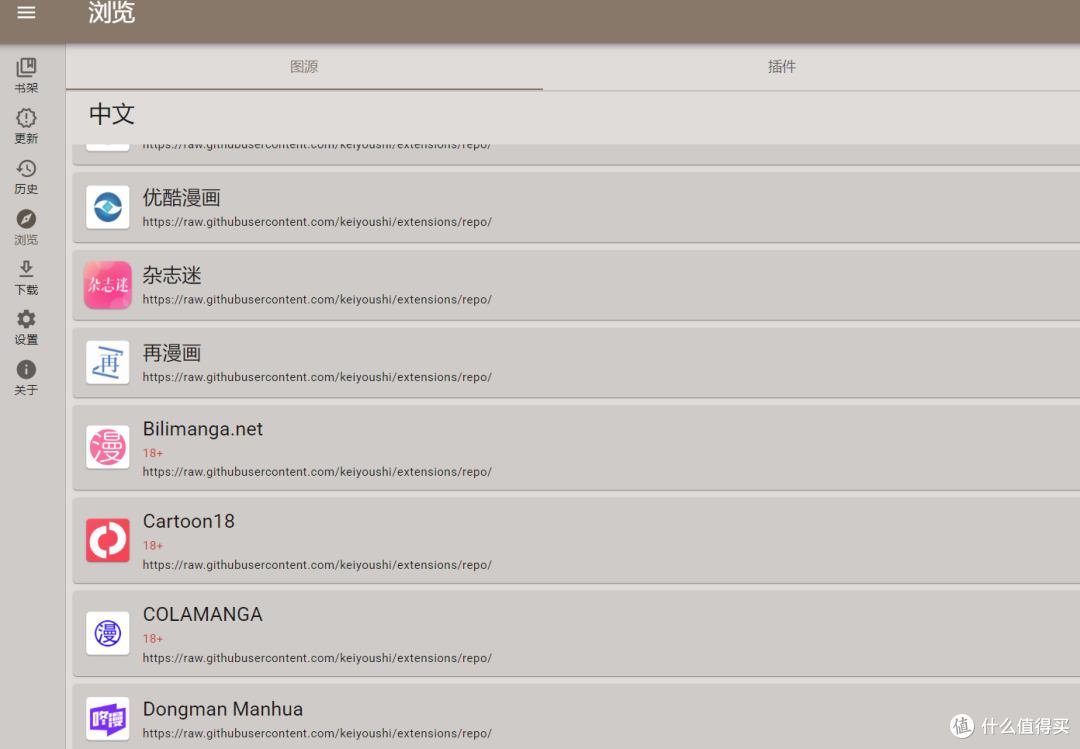The height and width of the screenshot is (749, 1080).
Task: Click the Dongman Manhua purple icon
Action: click(107, 719)
